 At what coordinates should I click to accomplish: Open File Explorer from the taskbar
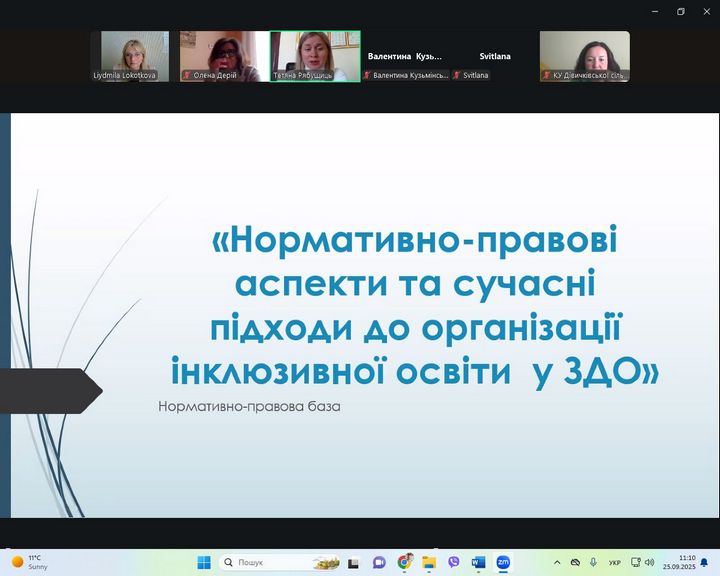tap(429, 562)
